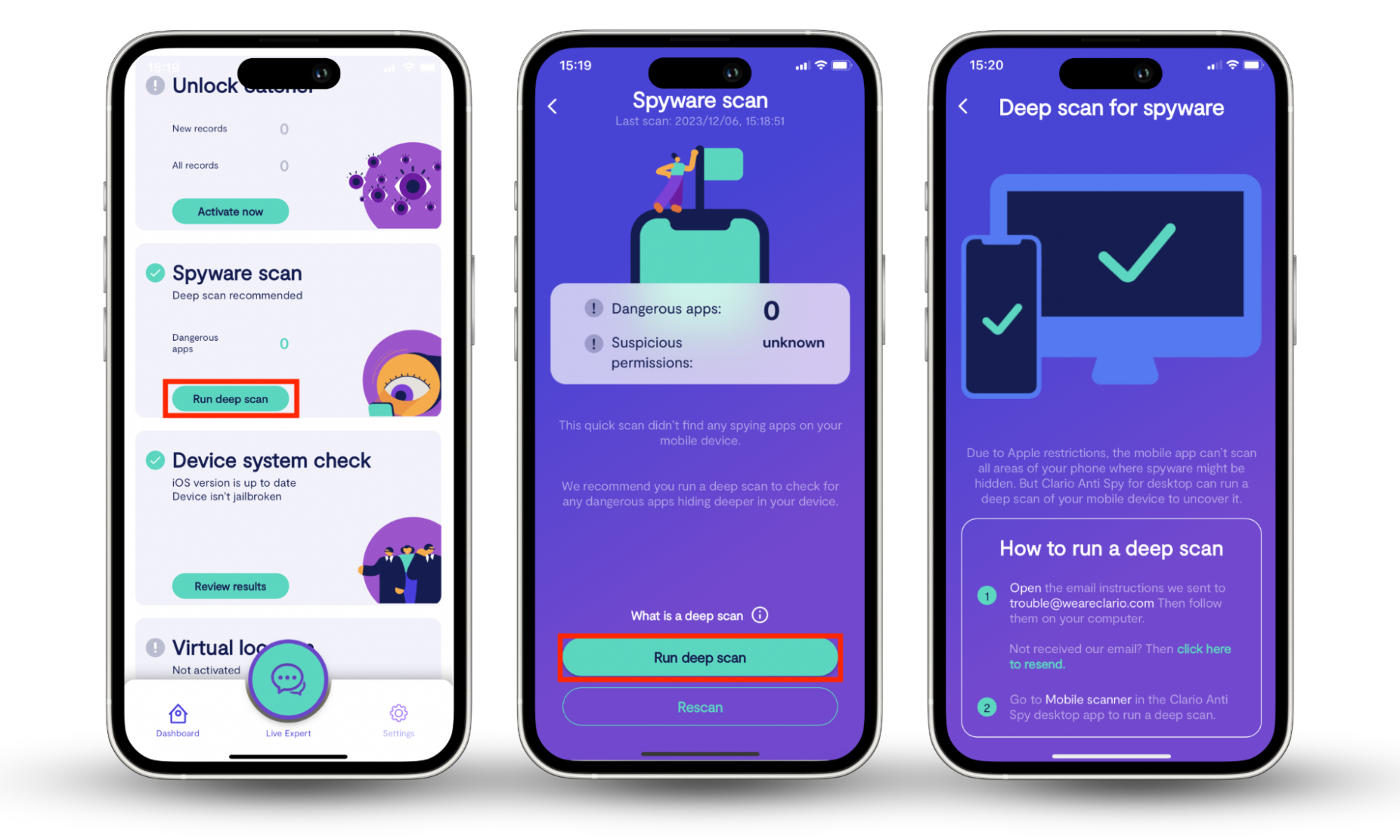Click Run deep scan button
Viewport: 1400px width, 840px height.
pos(231,399)
